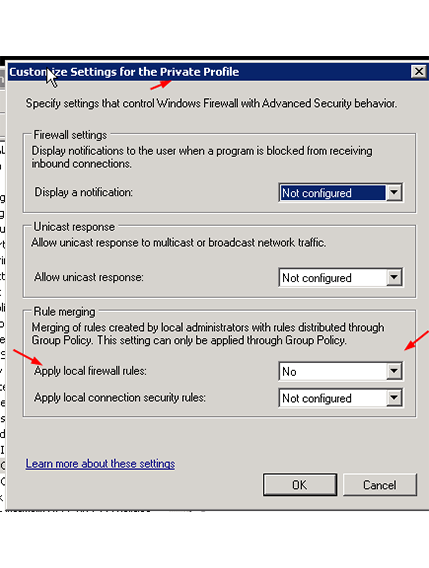The width and height of the screenshot is (429, 568).
Task: Open the Apply local firewall rules arrow
Action: click(x=394, y=371)
